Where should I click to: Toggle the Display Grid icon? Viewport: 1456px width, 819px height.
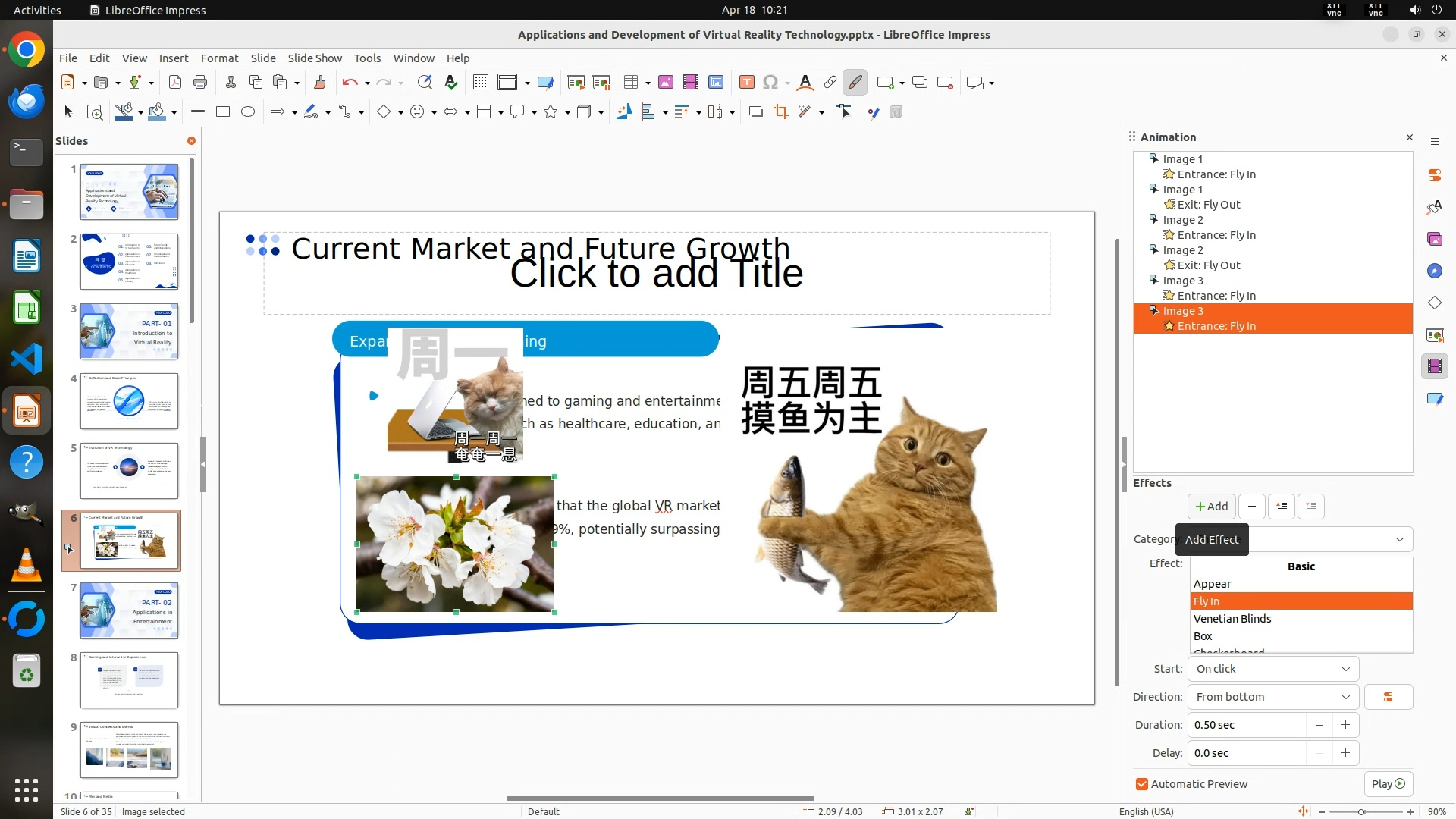tap(480, 83)
